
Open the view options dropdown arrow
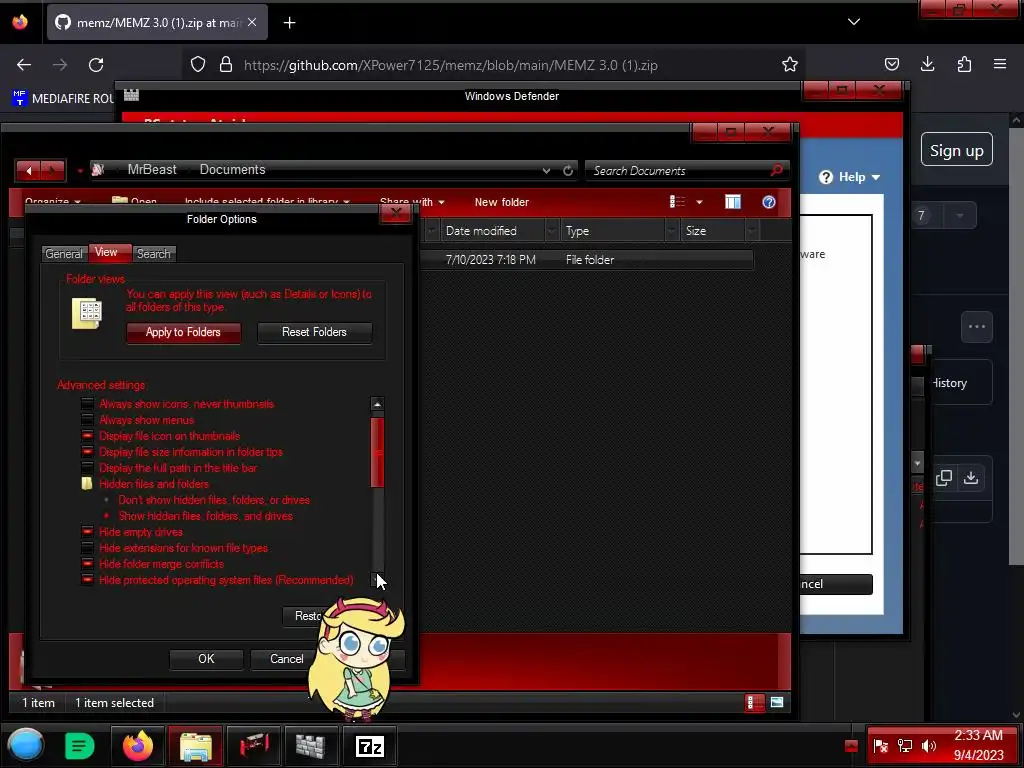tap(699, 202)
